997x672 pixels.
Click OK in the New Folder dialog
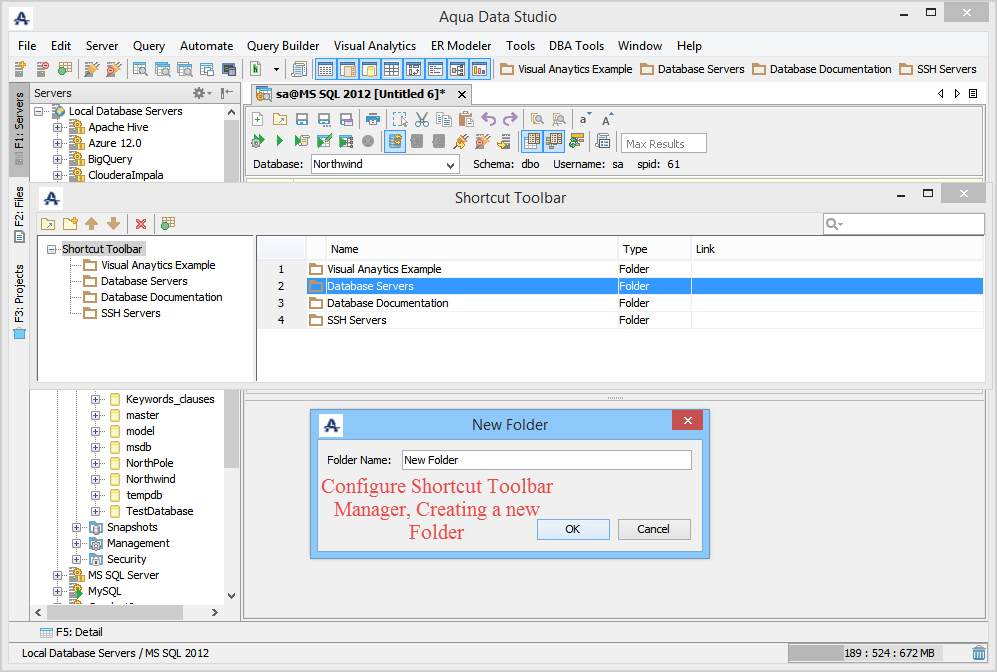[572, 529]
